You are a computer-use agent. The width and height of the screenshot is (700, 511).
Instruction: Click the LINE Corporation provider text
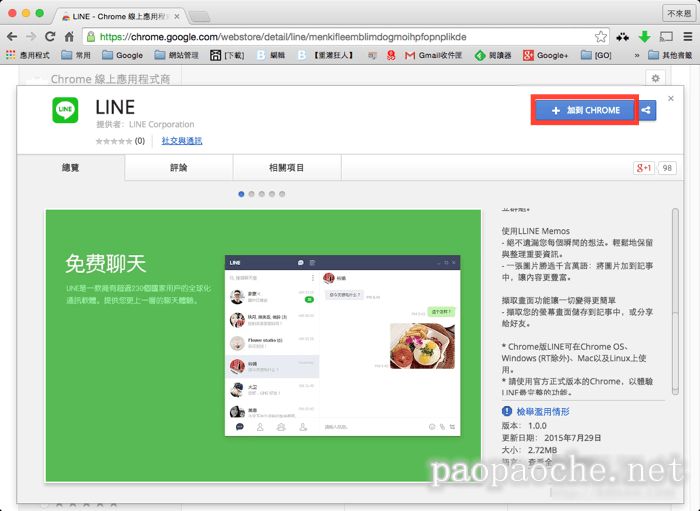point(162,125)
